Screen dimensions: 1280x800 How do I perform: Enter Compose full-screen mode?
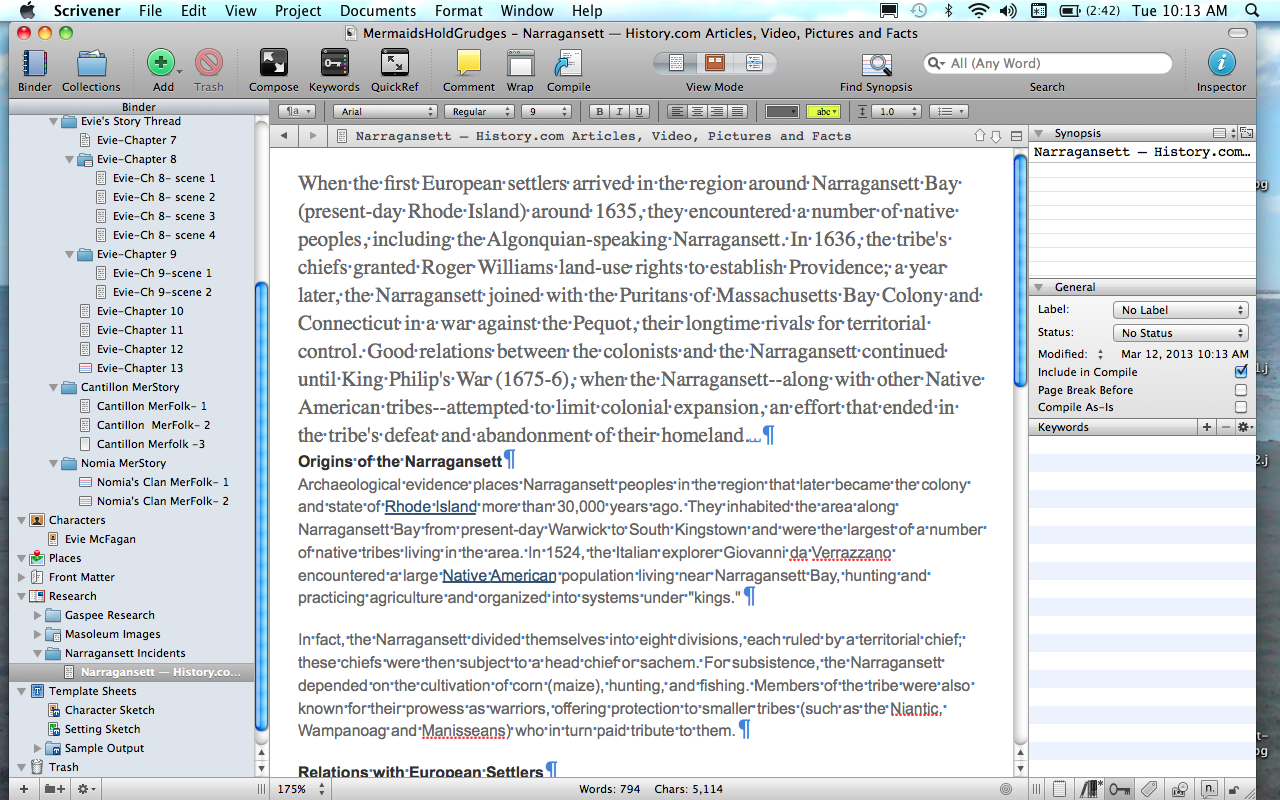coord(273,64)
